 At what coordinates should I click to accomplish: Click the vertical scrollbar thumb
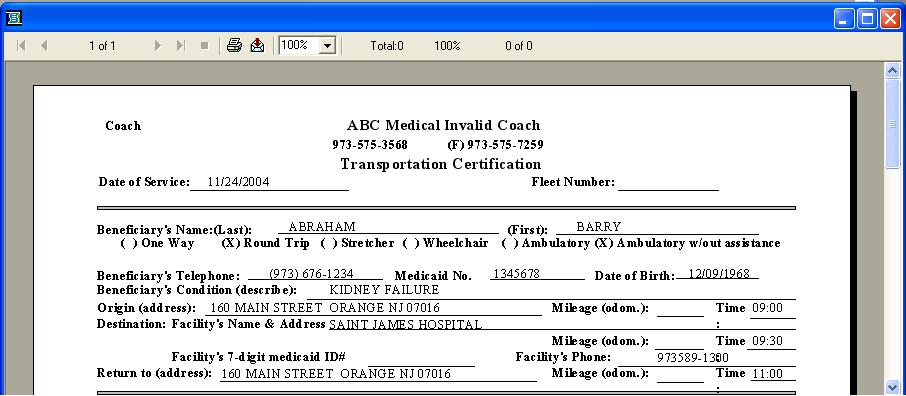(893, 124)
